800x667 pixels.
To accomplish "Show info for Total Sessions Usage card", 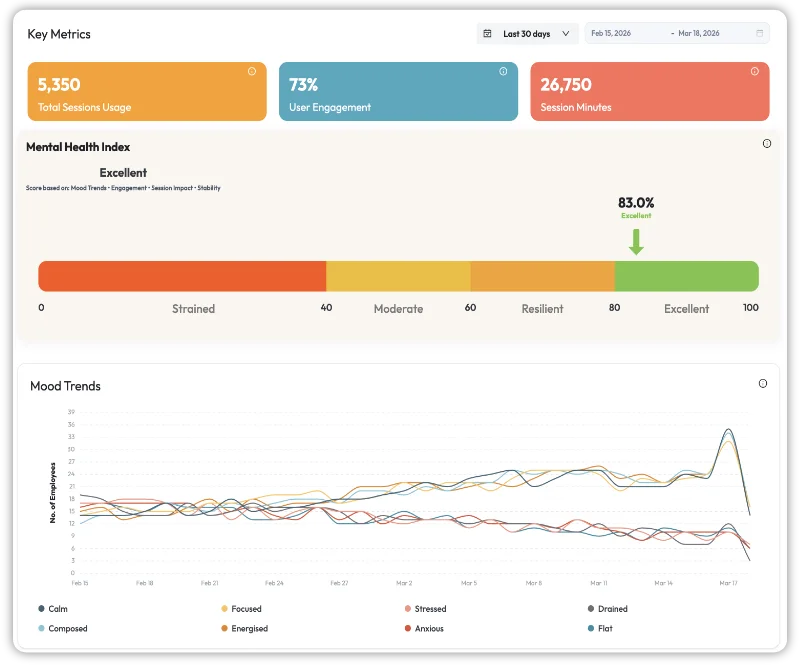I will click(252, 71).
